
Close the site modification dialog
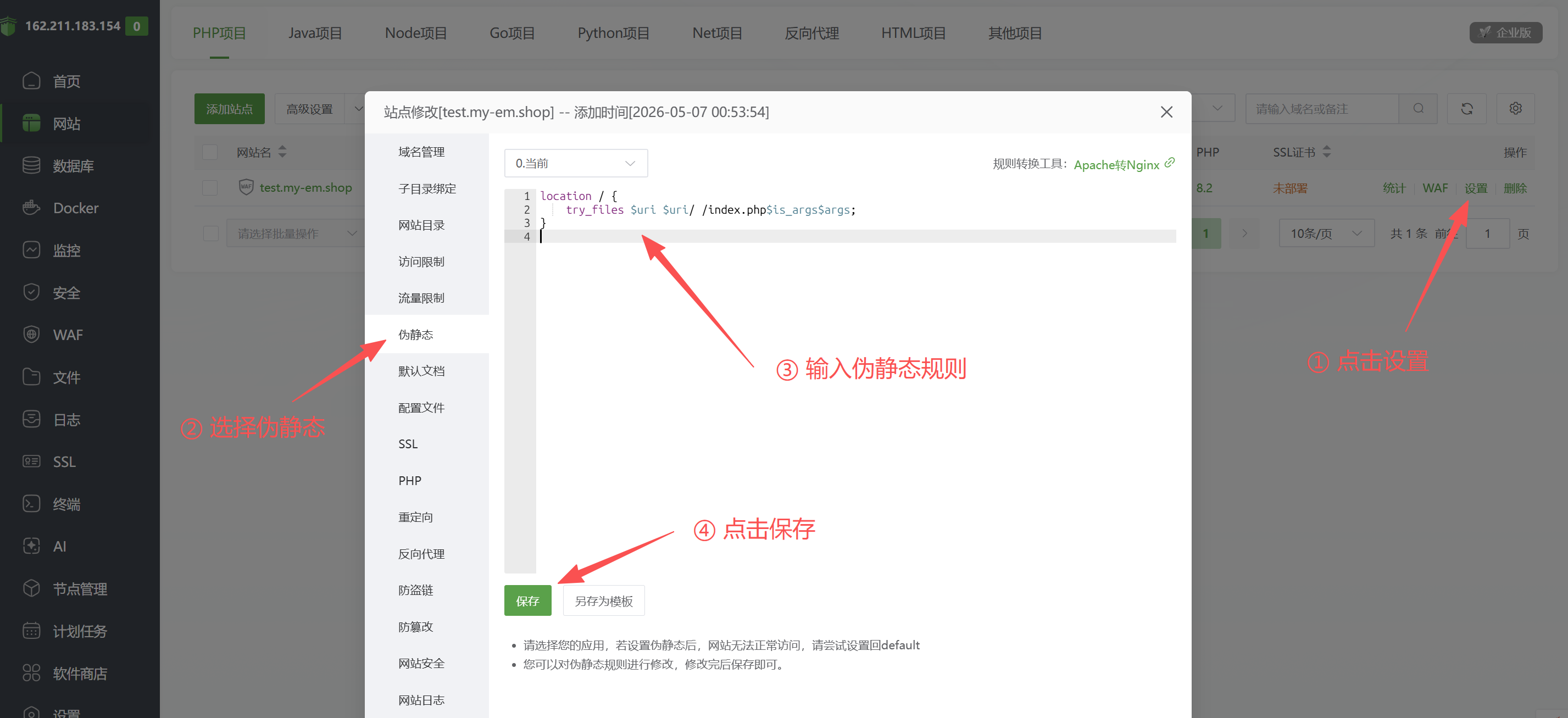(x=1166, y=112)
